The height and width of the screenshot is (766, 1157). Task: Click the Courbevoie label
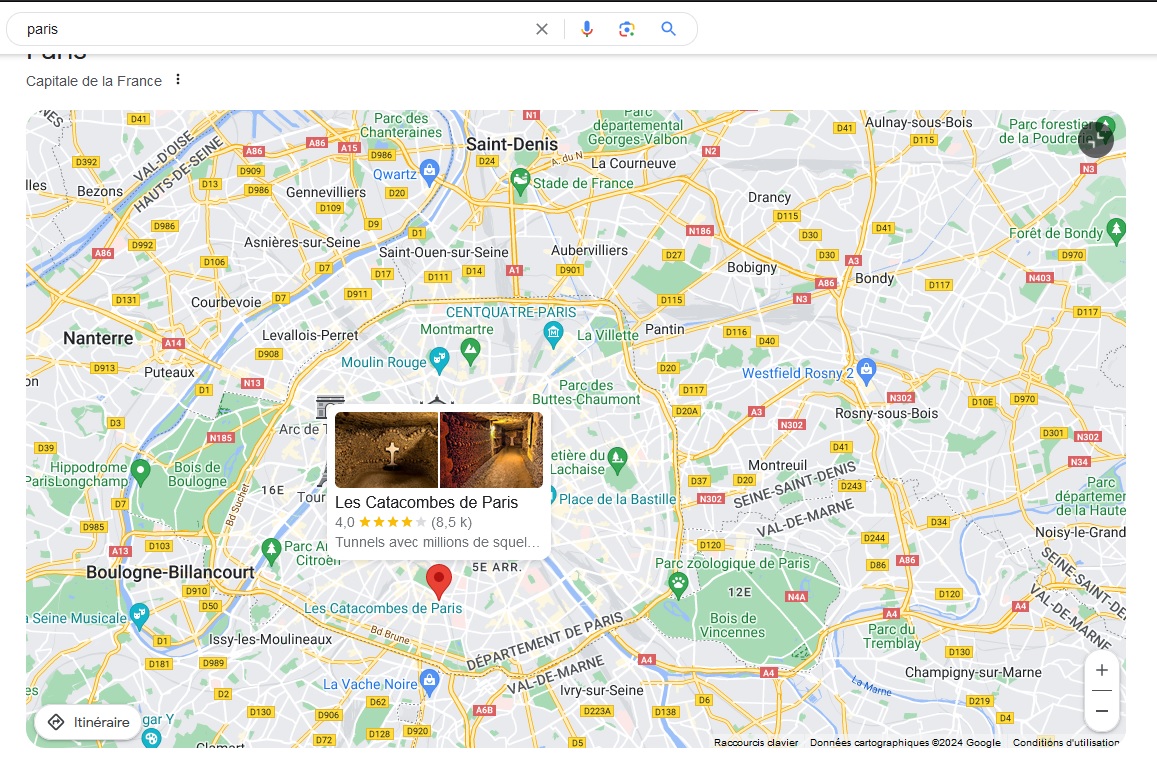pyautogui.click(x=226, y=303)
